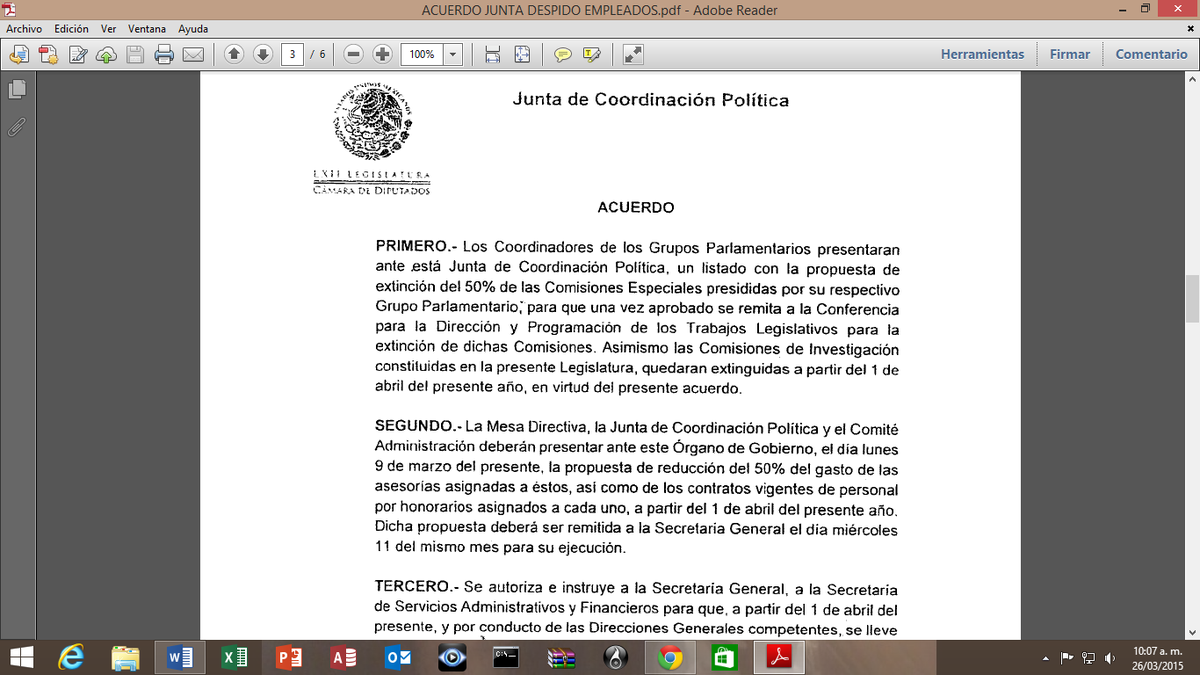Viewport: 1200px width, 675px height.
Task: Go to next page with down arrow
Action: 262,54
